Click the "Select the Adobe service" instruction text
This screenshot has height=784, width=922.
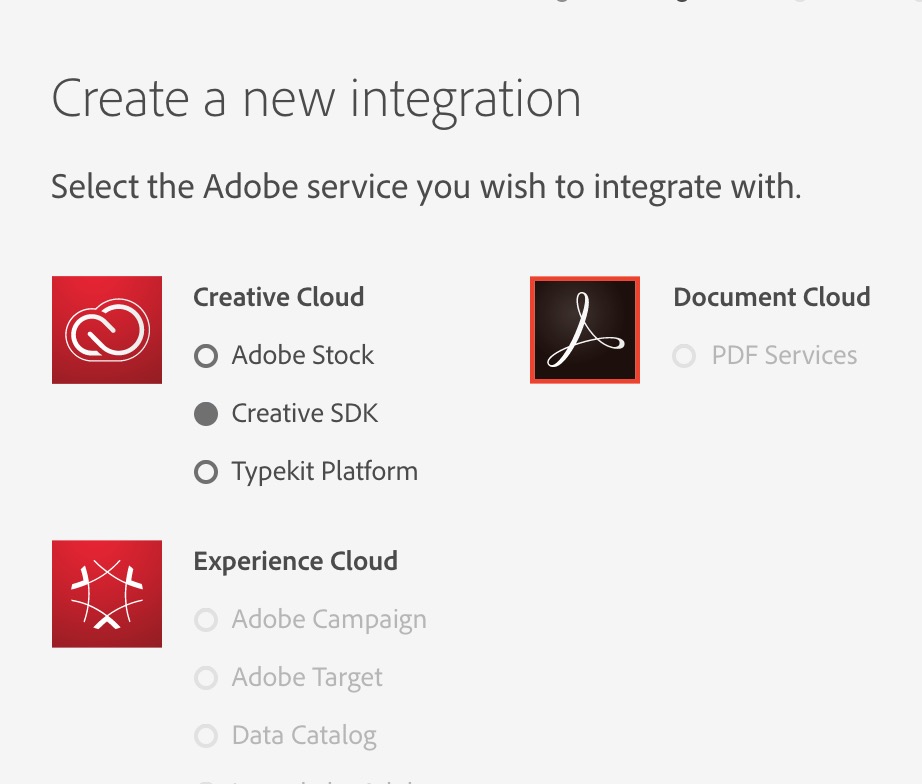426,188
